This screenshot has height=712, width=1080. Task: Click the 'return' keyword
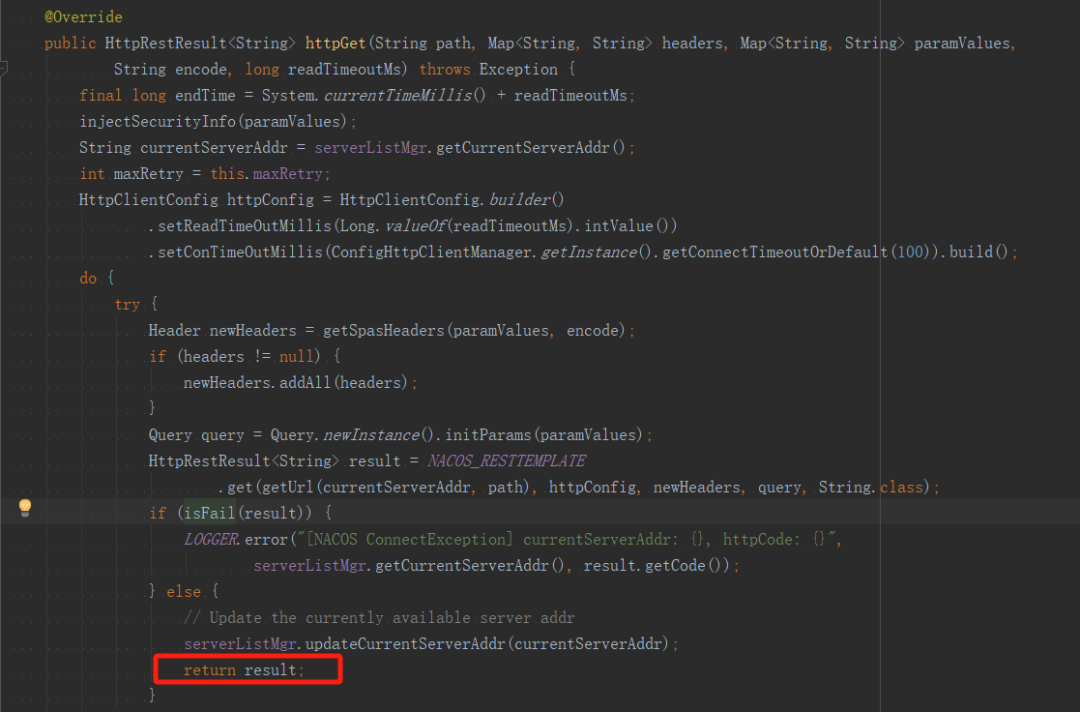[x=209, y=670]
